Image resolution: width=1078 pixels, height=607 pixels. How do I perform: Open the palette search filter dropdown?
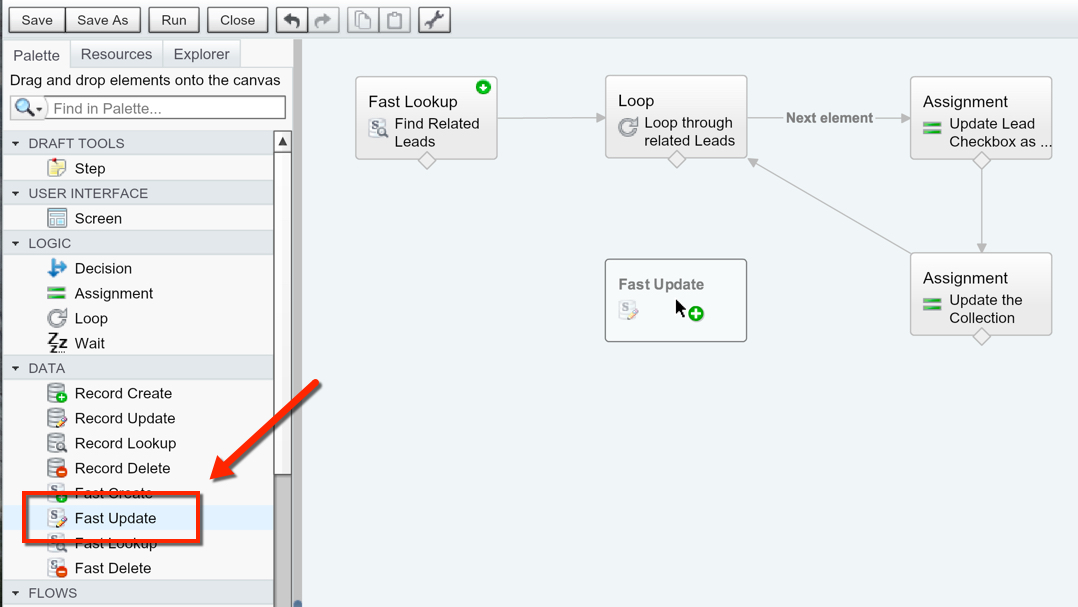(x=28, y=108)
